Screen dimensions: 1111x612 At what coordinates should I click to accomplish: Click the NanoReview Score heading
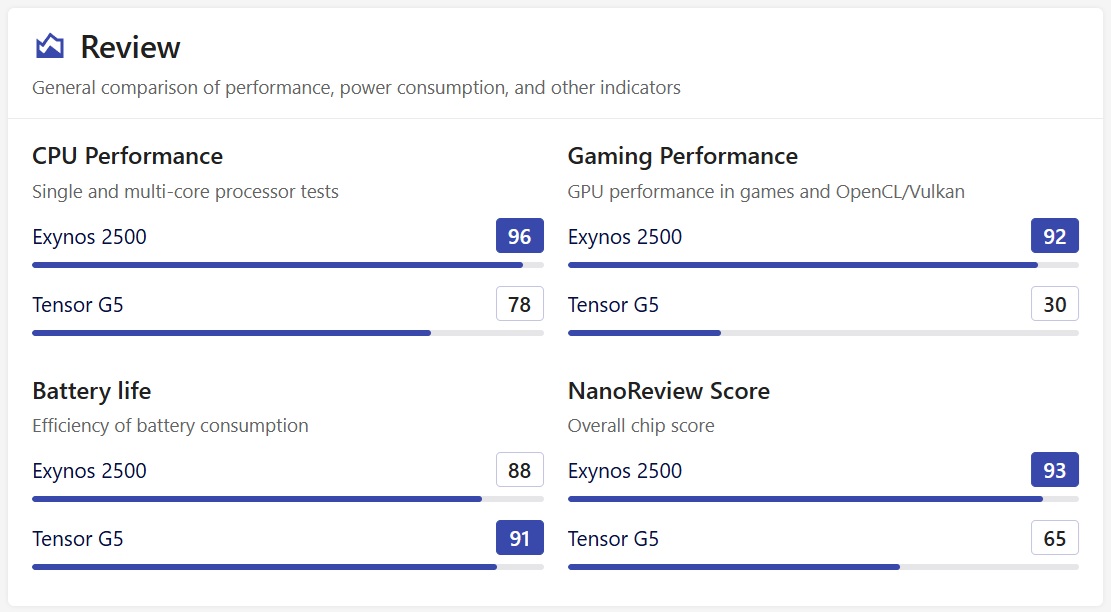click(x=668, y=390)
